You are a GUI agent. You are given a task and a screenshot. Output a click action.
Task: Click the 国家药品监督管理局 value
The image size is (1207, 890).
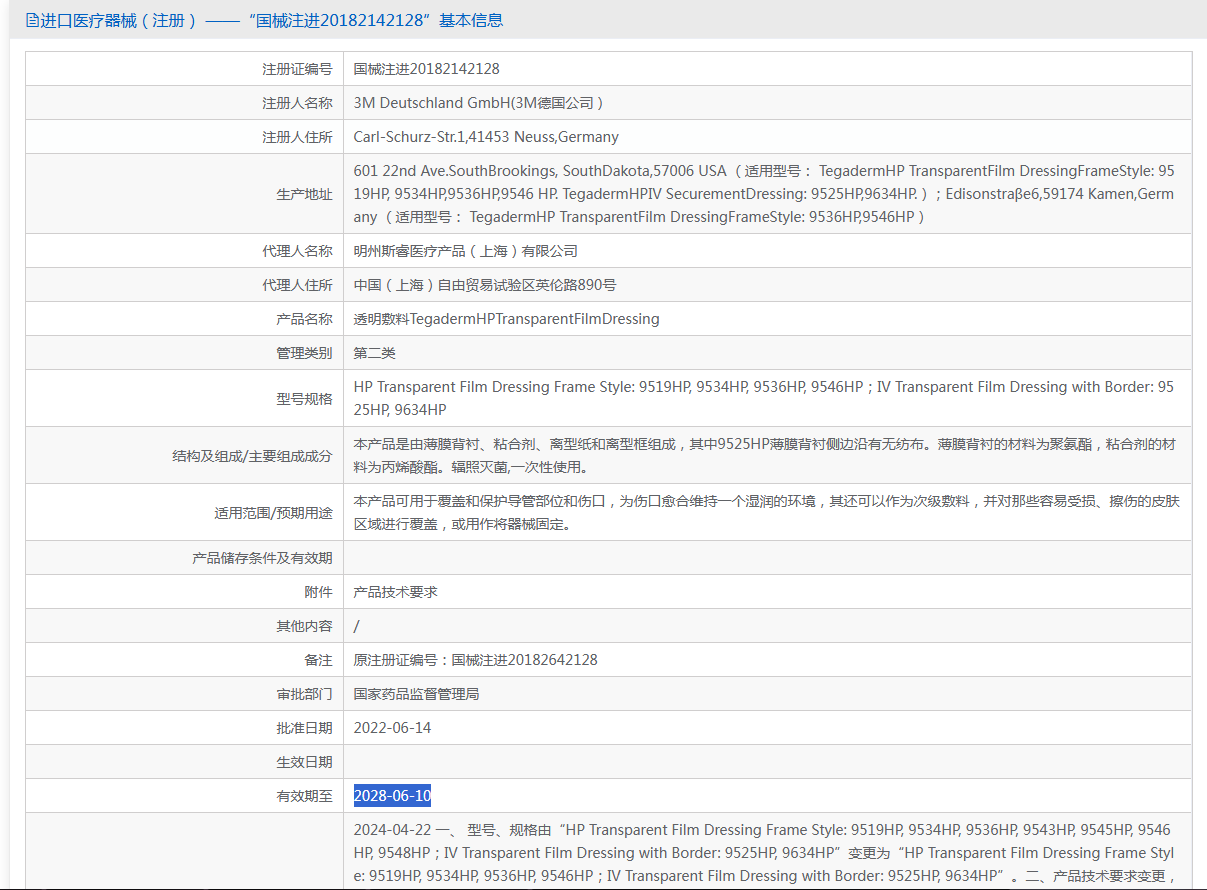coord(417,694)
